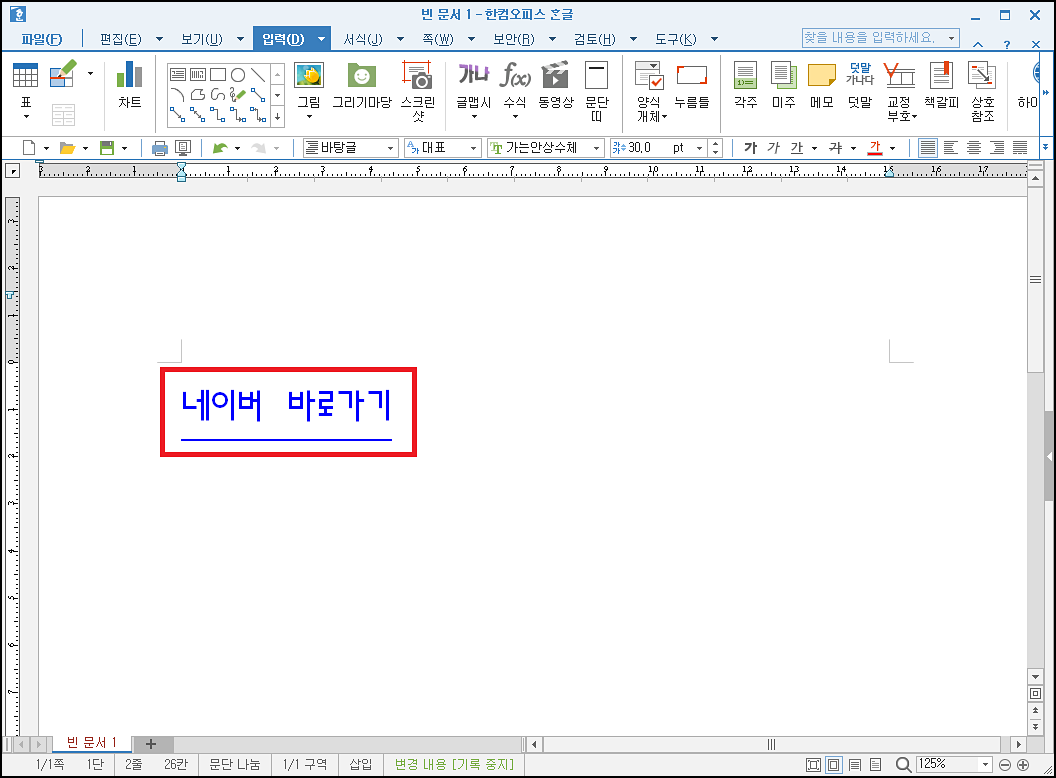Save the document with the disk icon

pyautogui.click(x=106, y=148)
